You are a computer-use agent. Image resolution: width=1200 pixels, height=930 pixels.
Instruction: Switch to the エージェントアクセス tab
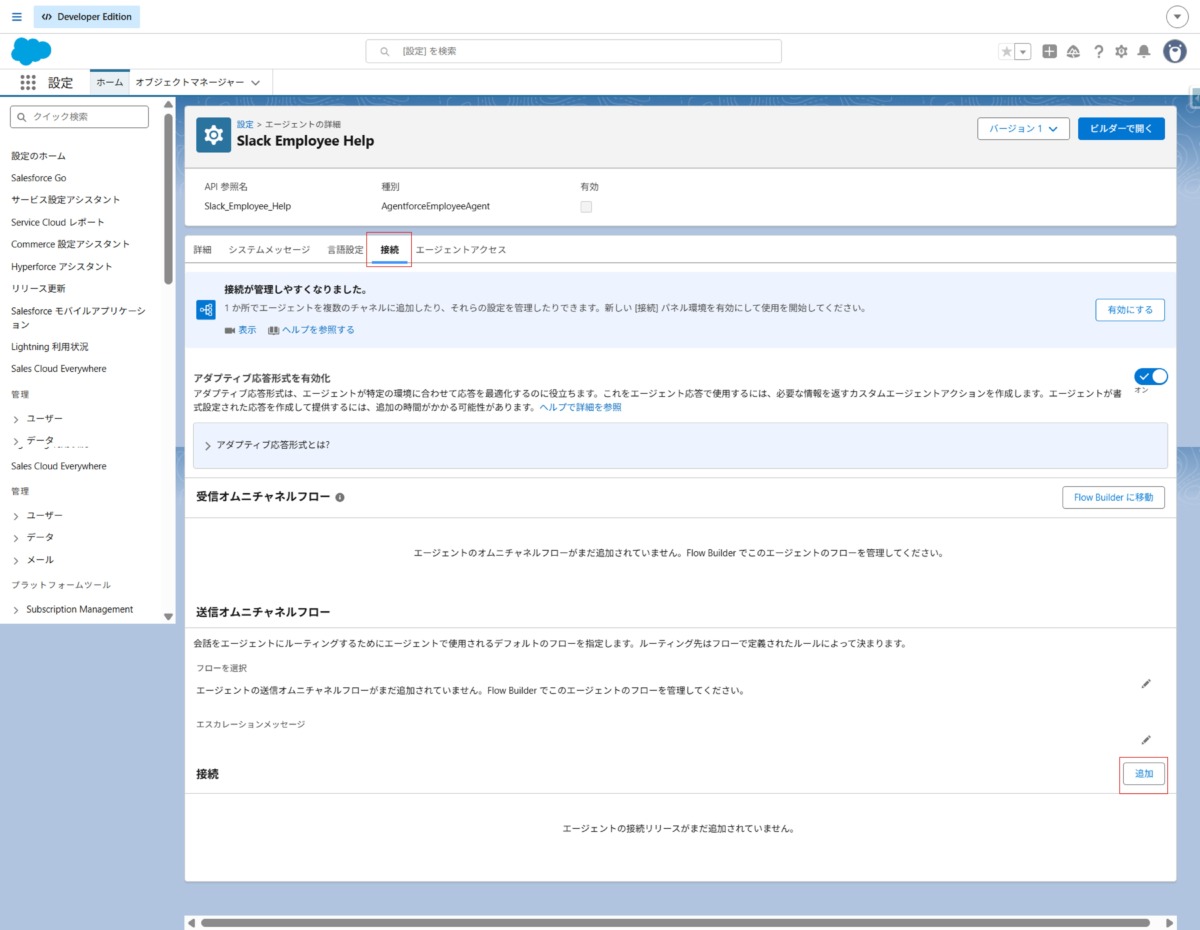461,250
